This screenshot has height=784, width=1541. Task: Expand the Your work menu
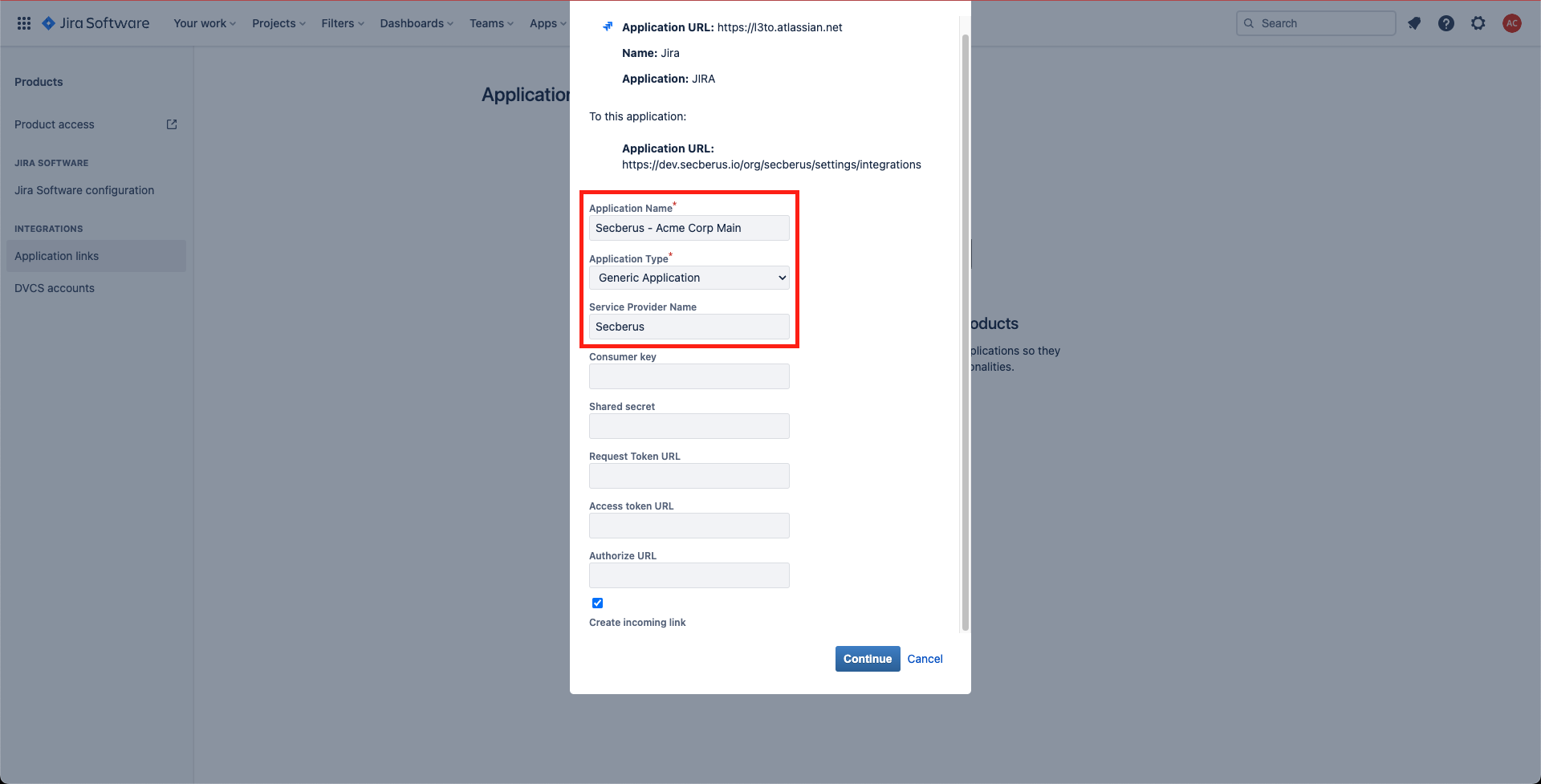[x=205, y=23]
